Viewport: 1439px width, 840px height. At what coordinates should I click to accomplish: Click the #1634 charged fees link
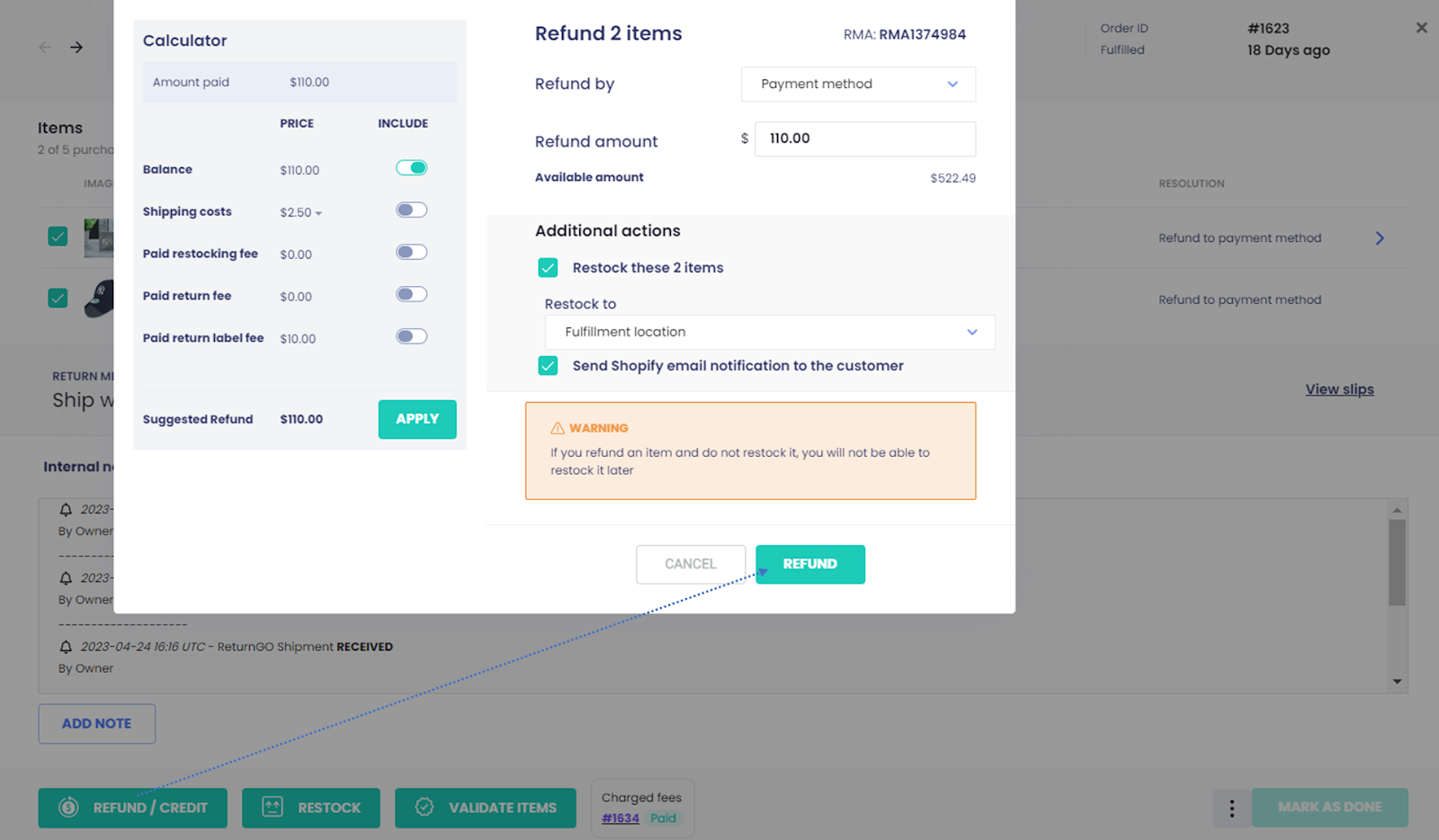click(x=621, y=818)
